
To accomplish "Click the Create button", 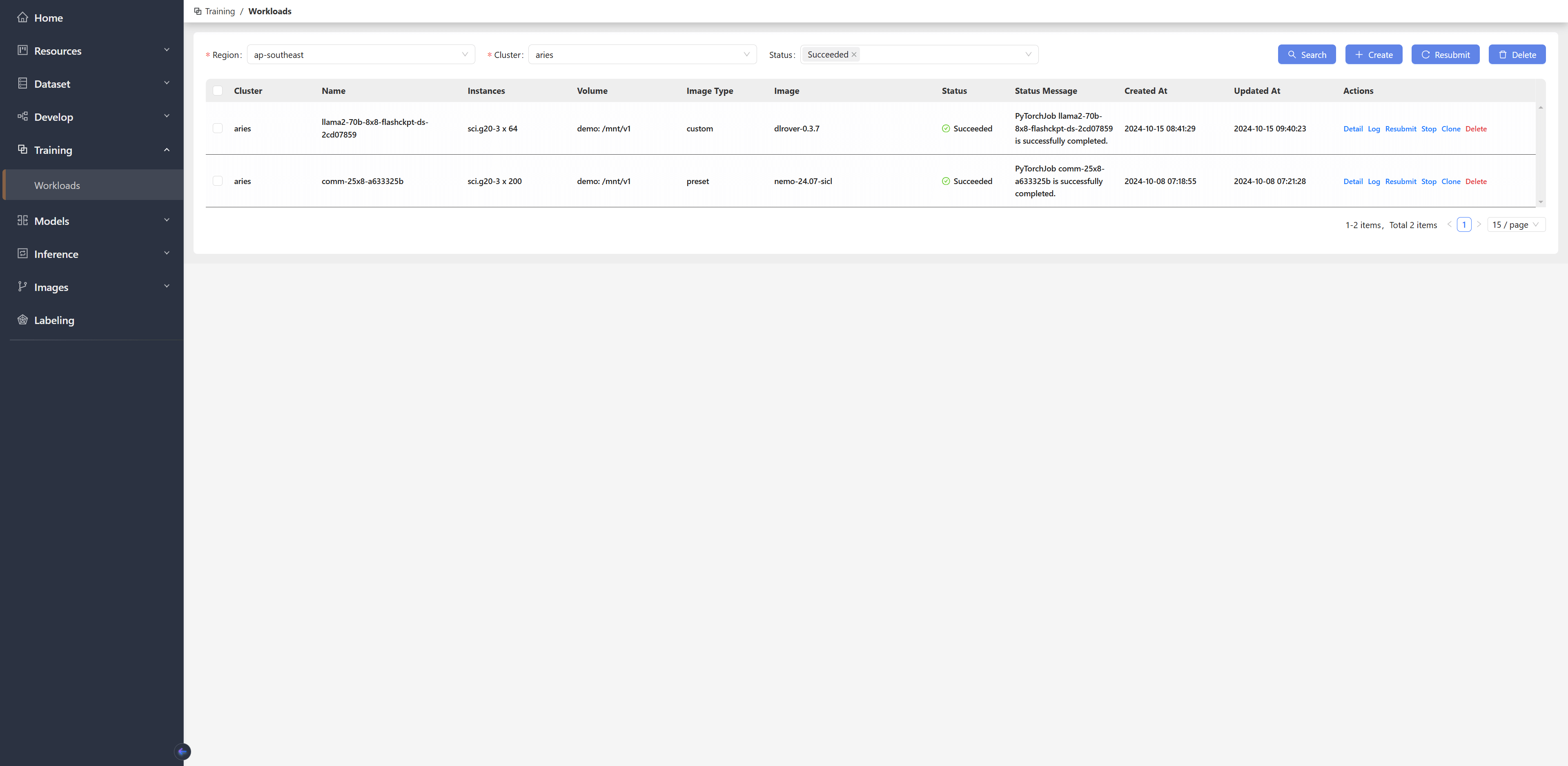I will click(x=1373, y=54).
